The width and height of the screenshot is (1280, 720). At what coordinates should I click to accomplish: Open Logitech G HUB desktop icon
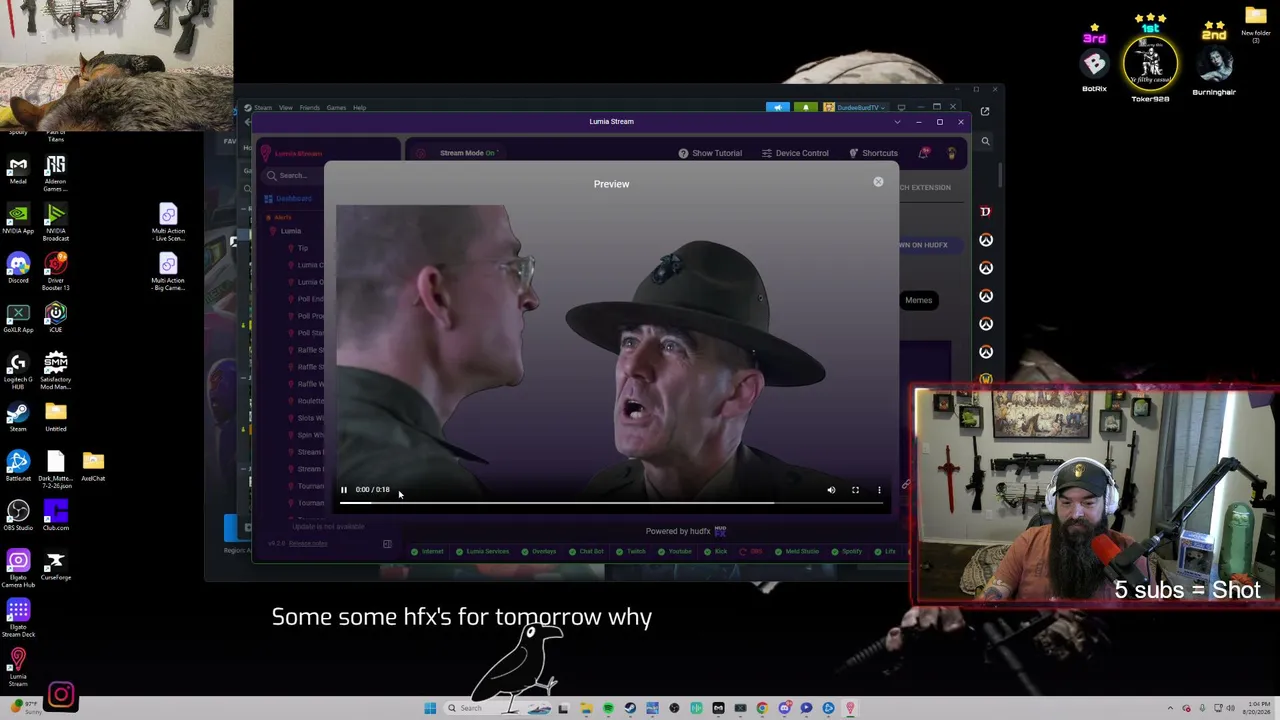point(18,370)
